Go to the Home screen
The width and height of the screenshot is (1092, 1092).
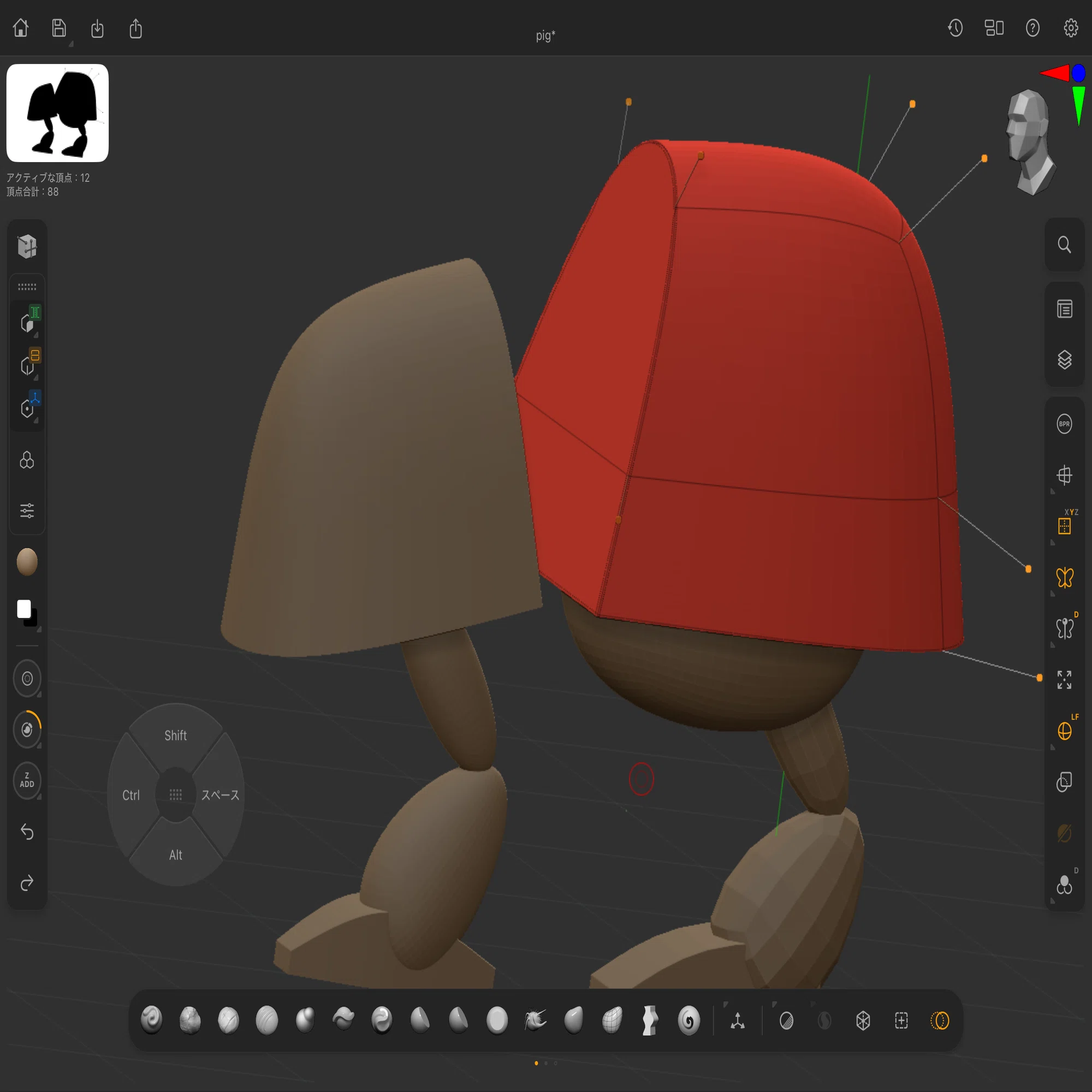coord(21,28)
